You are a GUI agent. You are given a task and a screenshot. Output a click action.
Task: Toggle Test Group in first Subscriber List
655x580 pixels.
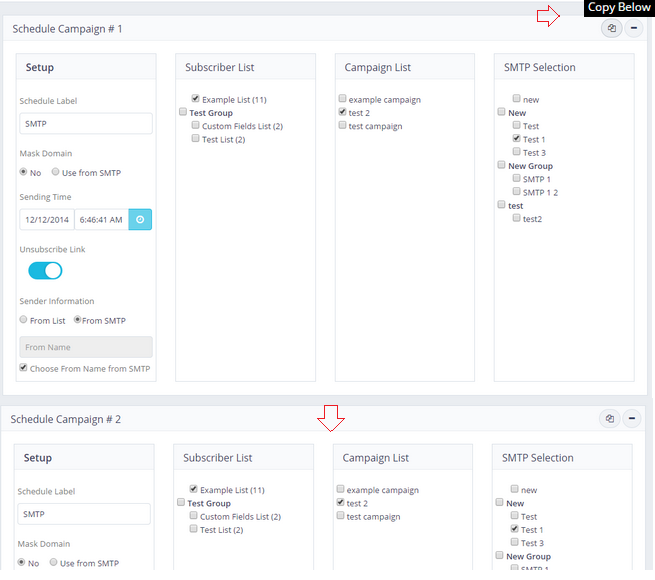coord(183,113)
